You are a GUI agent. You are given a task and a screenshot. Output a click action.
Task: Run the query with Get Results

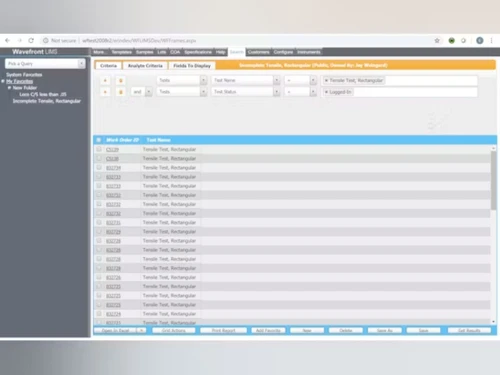469,330
